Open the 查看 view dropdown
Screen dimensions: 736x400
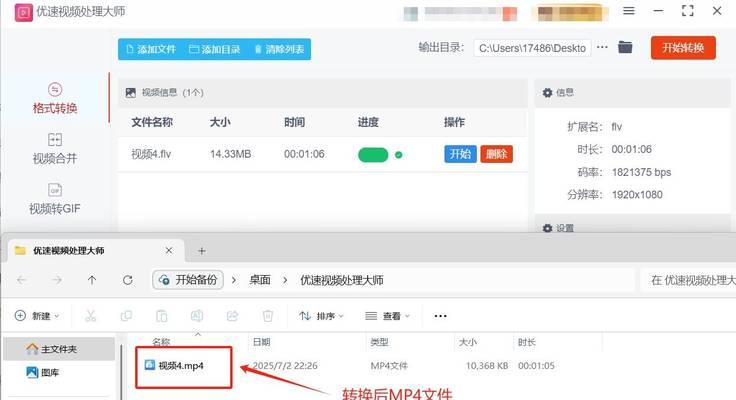(388, 316)
